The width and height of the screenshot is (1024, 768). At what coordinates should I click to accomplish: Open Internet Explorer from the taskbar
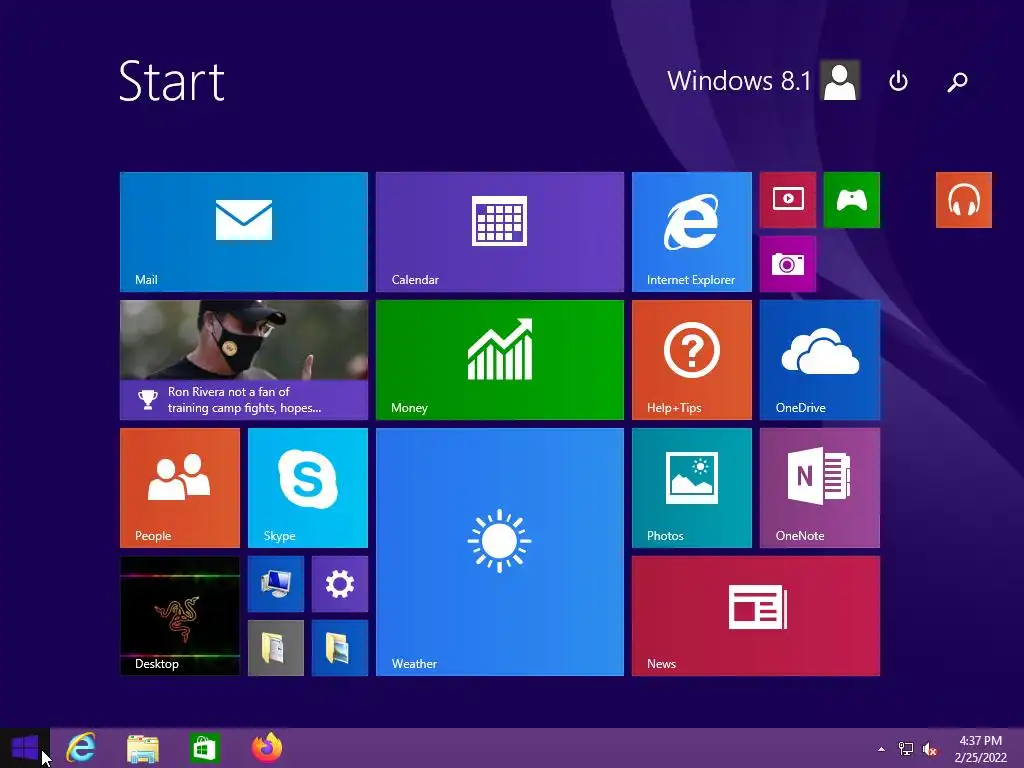(x=81, y=748)
